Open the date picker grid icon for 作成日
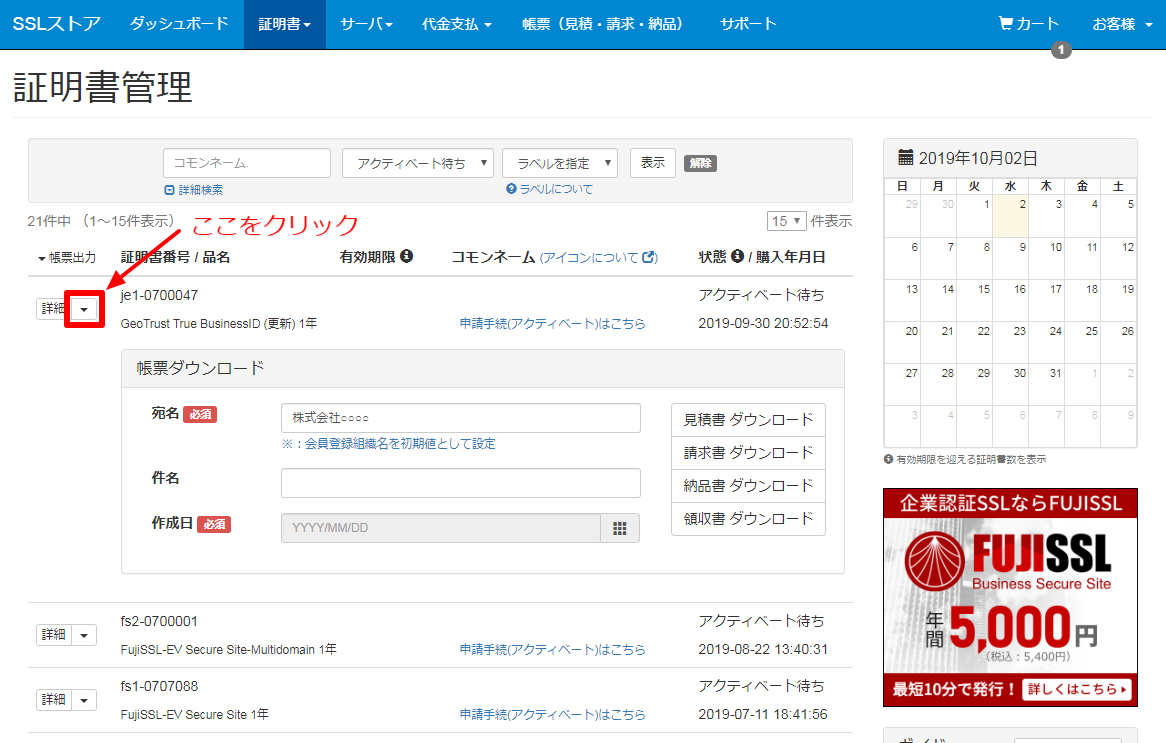The image size is (1166, 743). point(619,528)
